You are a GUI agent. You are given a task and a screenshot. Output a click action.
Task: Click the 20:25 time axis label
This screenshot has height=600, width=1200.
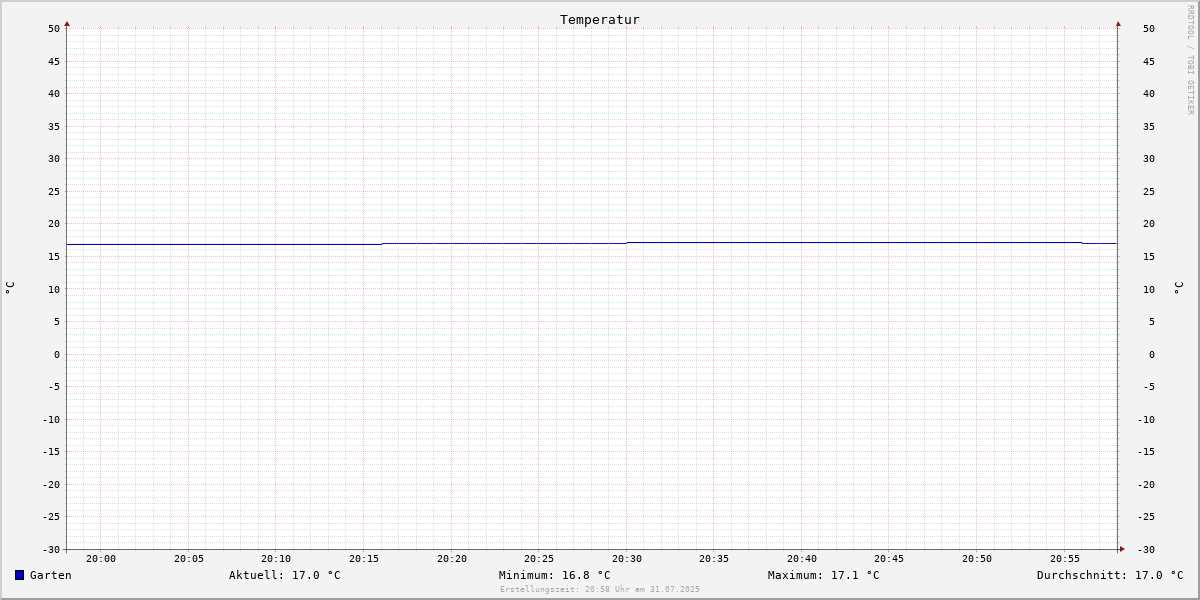[539, 559]
